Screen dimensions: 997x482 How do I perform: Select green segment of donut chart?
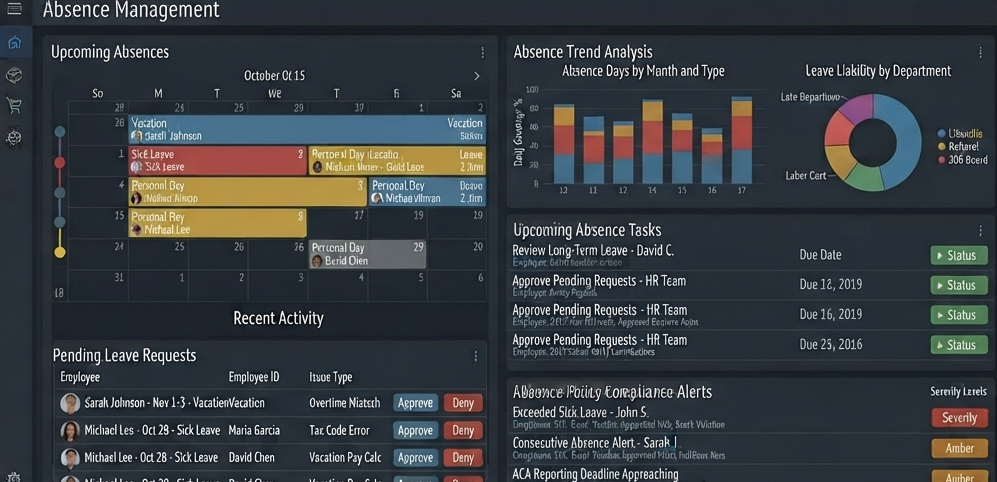click(864, 178)
